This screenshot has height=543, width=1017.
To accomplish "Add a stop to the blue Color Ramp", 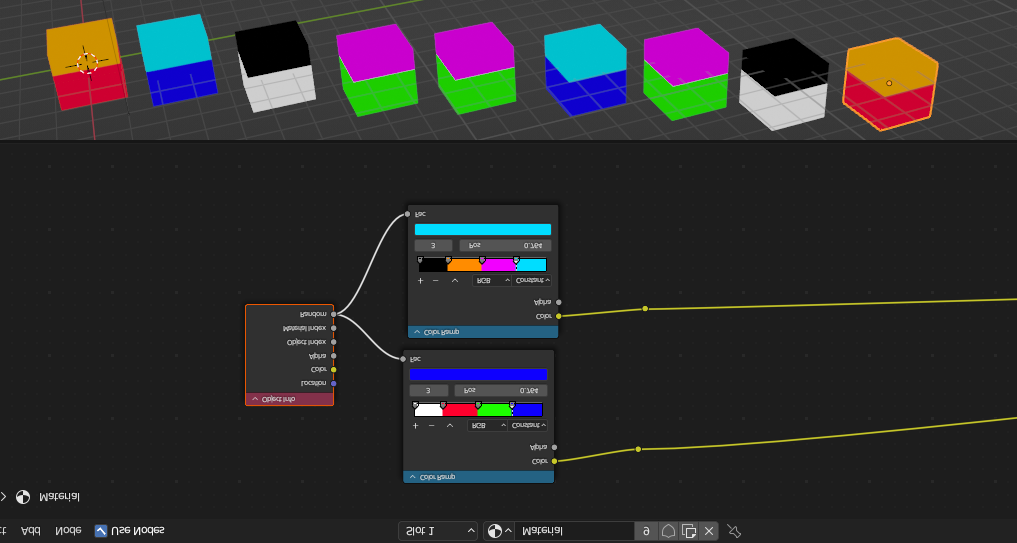I will click(416, 426).
